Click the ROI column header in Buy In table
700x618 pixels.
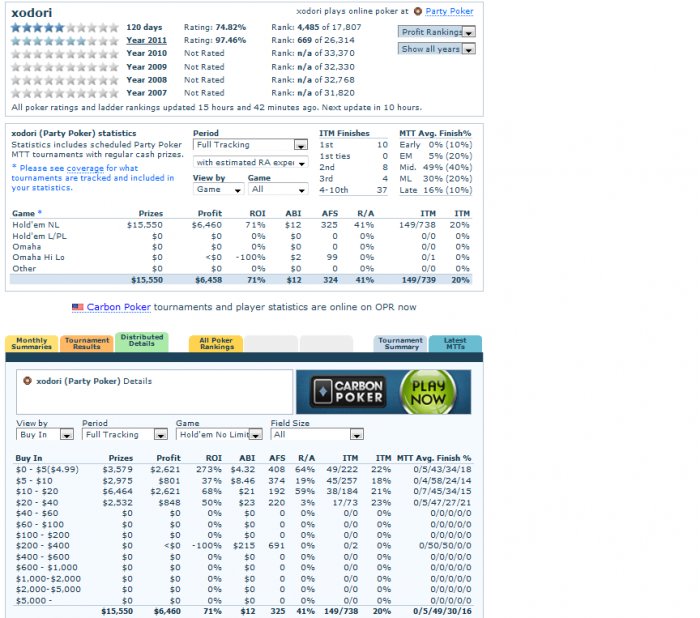click(x=214, y=458)
